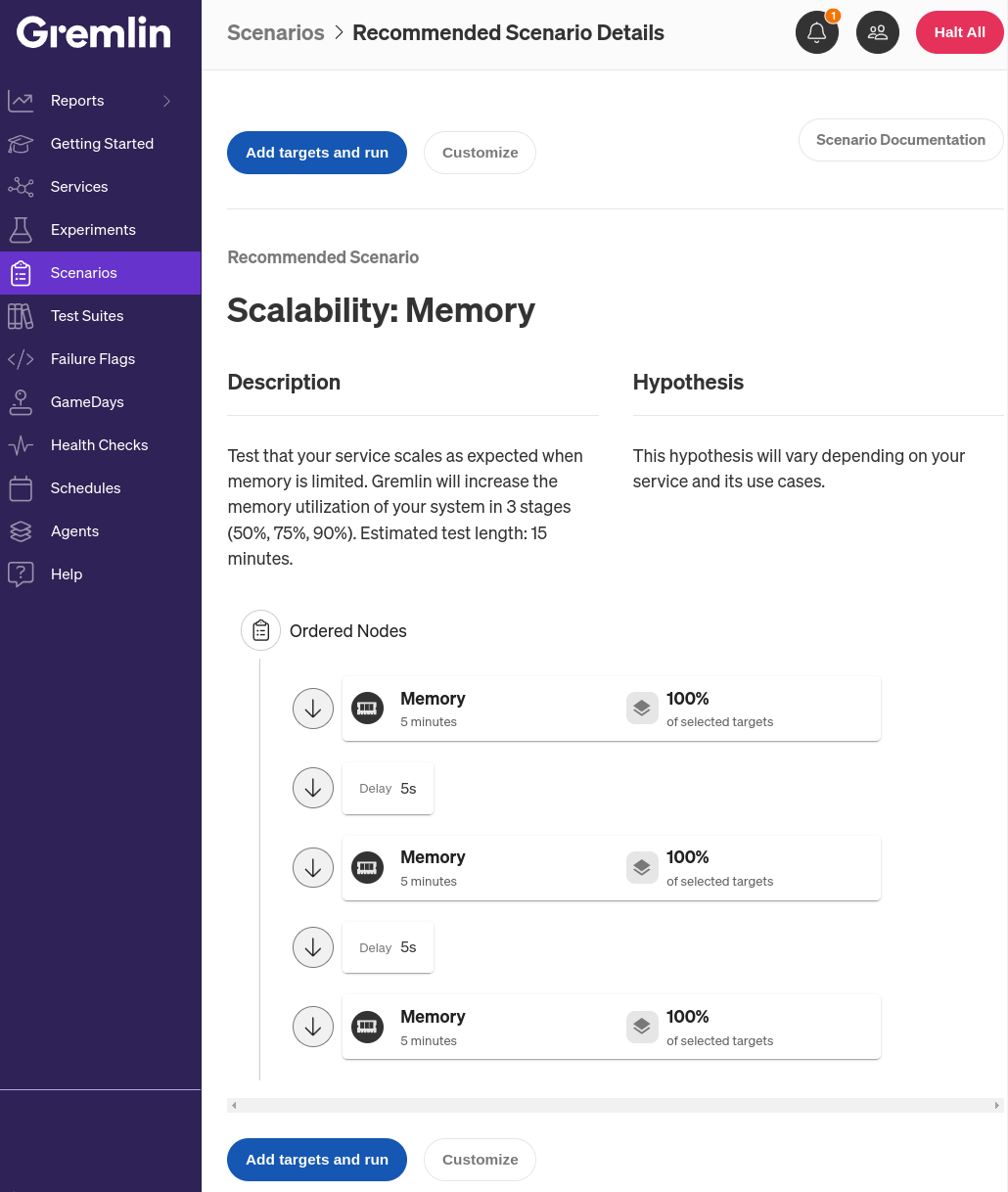Click the Services network icon
Image resolution: width=1008 pixels, height=1192 pixels.
[21, 187]
